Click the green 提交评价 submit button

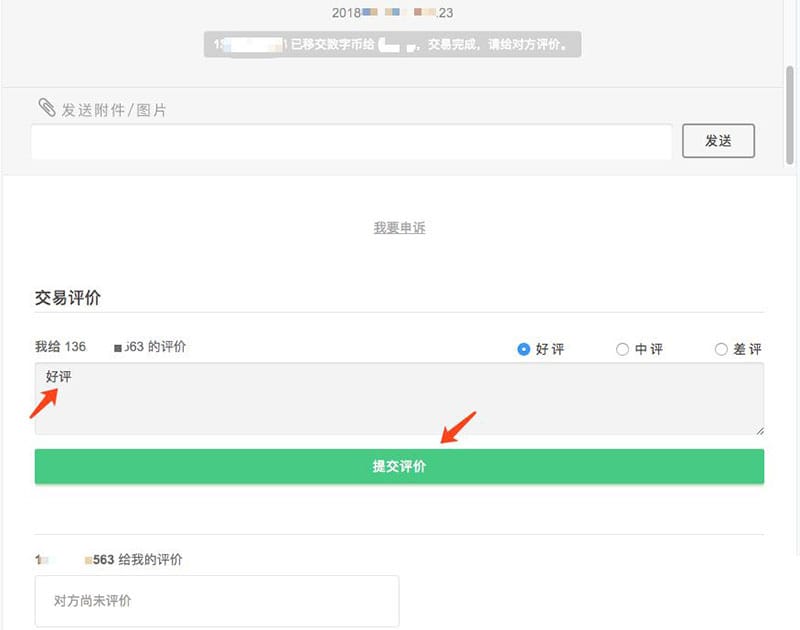click(x=399, y=466)
